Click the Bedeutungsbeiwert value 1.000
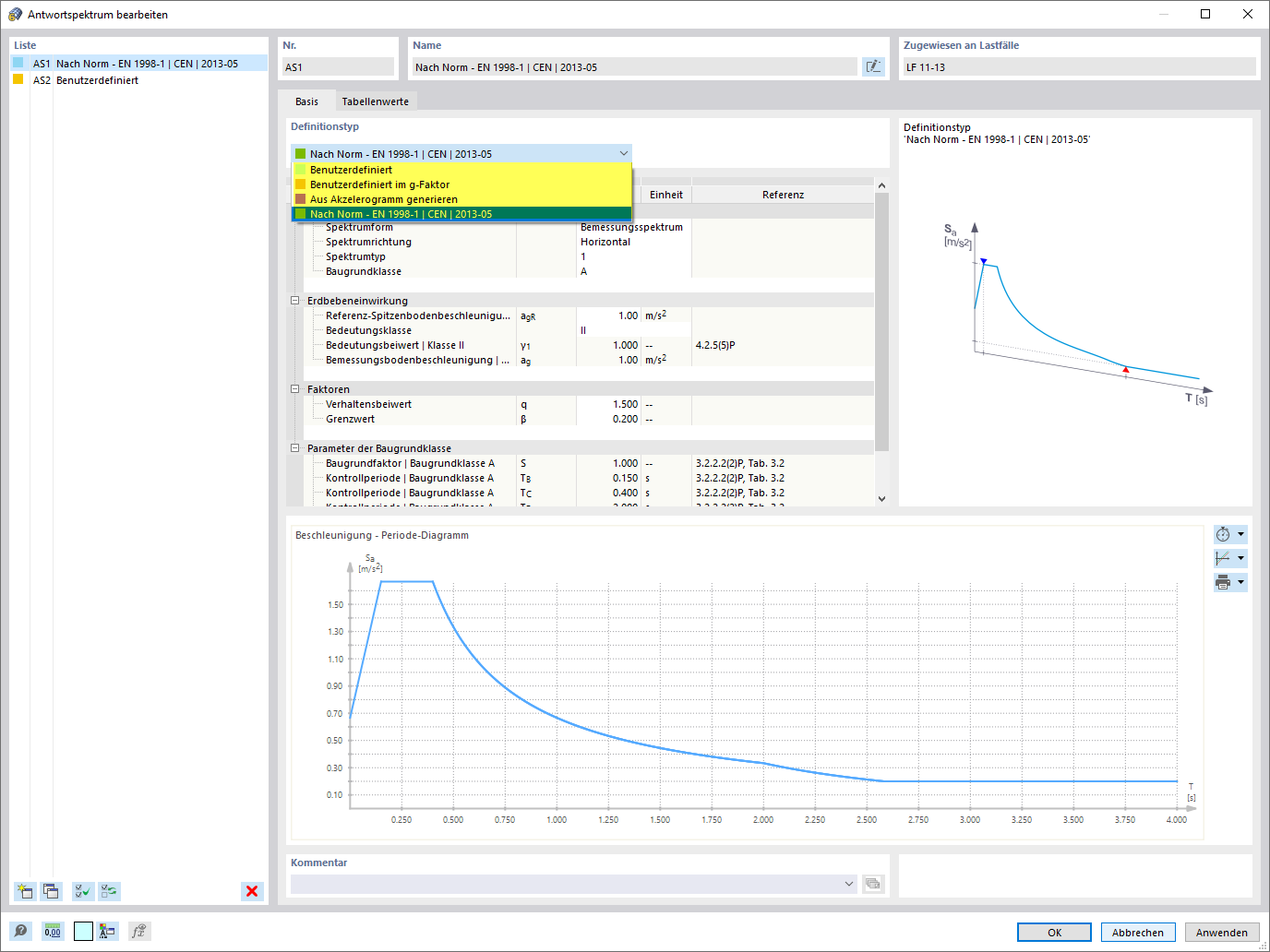Viewport: 1270px width, 952px height. [x=608, y=345]
